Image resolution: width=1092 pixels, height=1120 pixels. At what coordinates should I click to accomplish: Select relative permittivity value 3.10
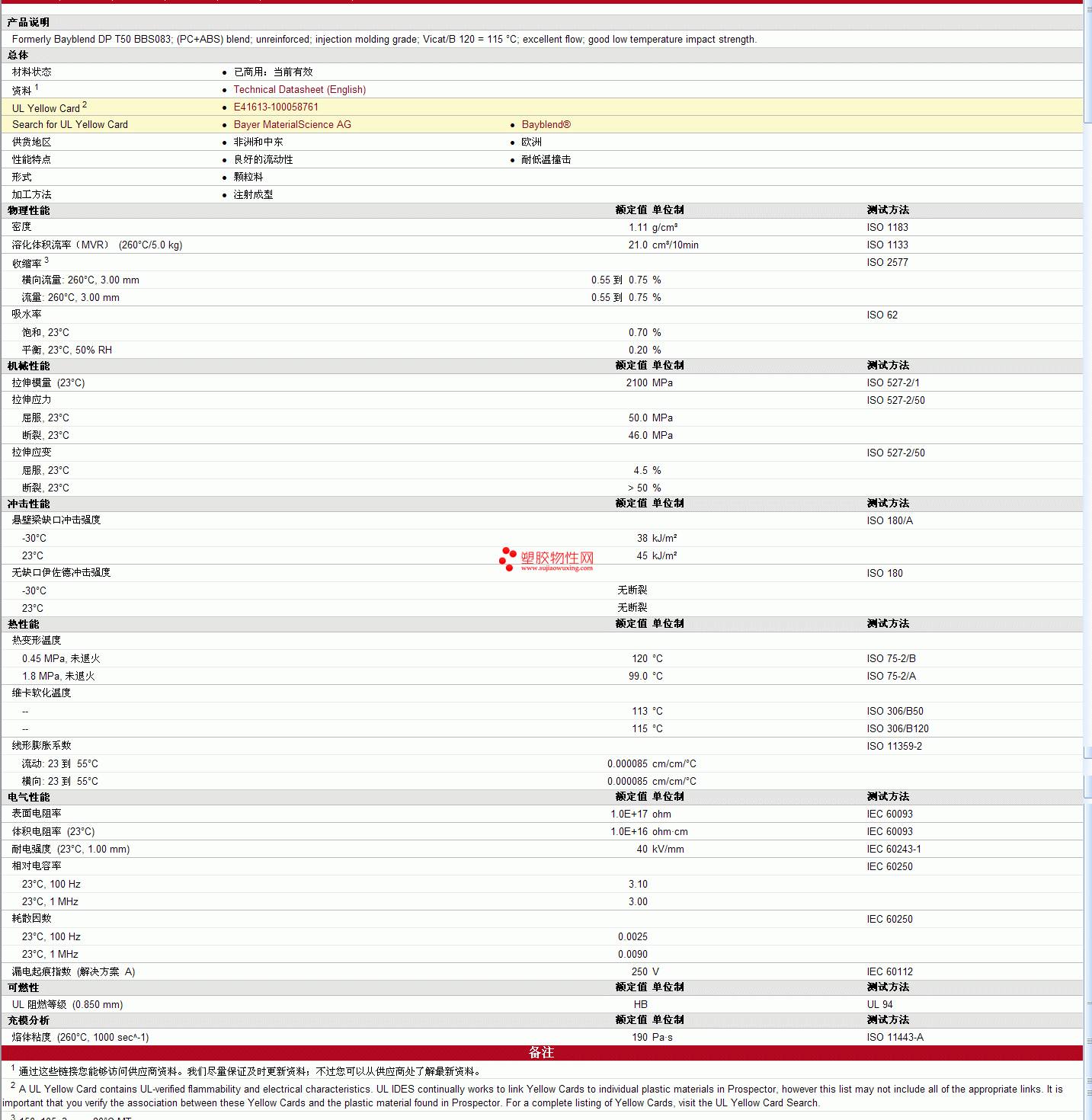[x=638, y=885]
